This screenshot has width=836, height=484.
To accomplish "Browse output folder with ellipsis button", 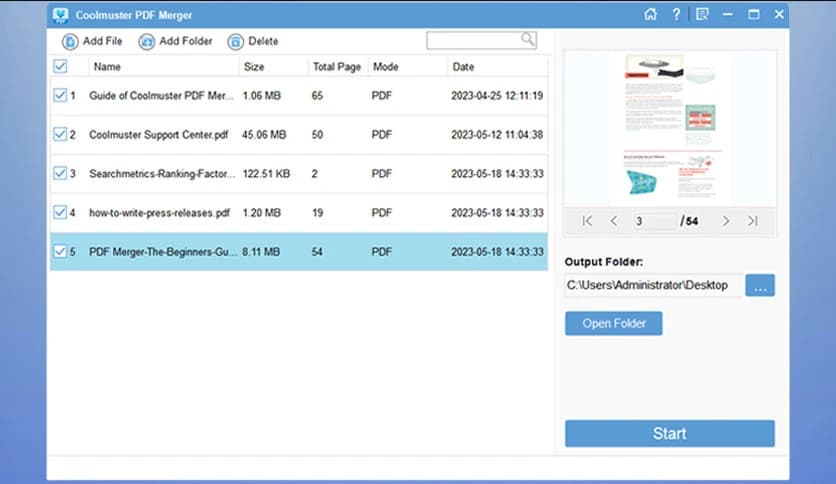I will (760, 285).
